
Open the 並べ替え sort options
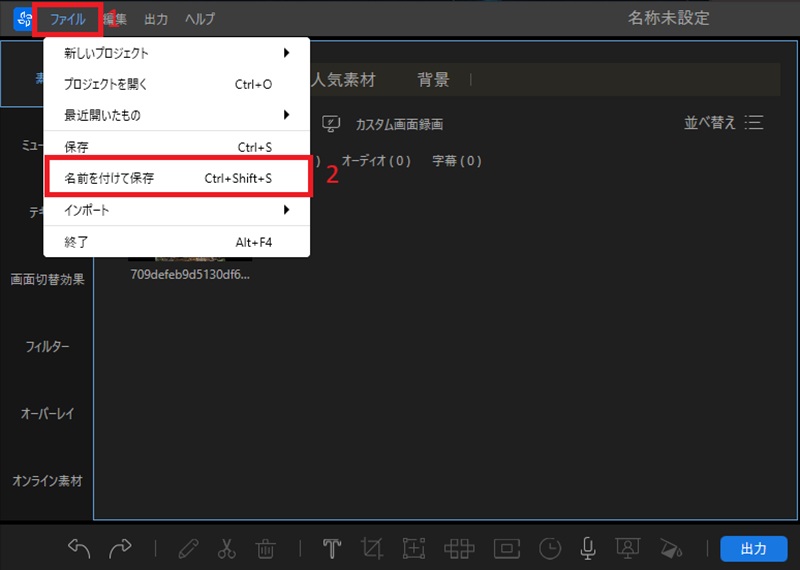point(710,122)
